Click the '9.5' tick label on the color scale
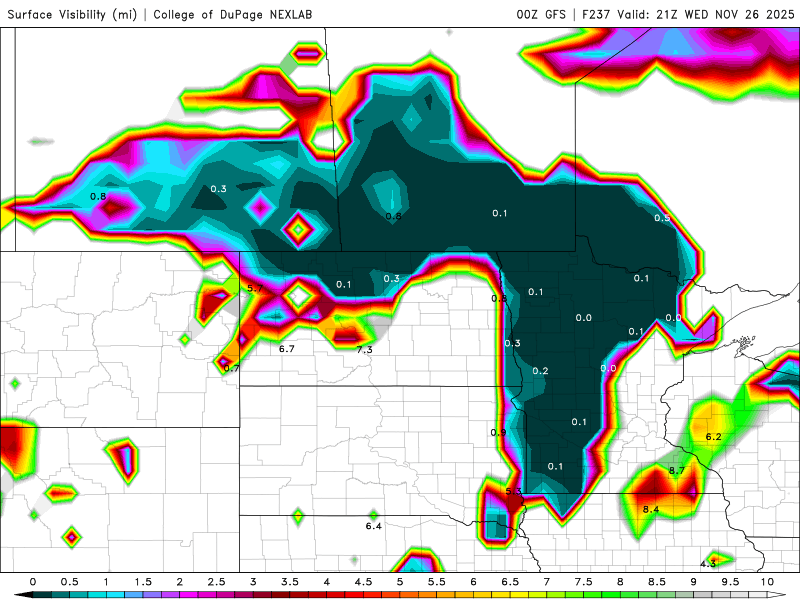This screenshot has width=800, height=600. [731, 582]
